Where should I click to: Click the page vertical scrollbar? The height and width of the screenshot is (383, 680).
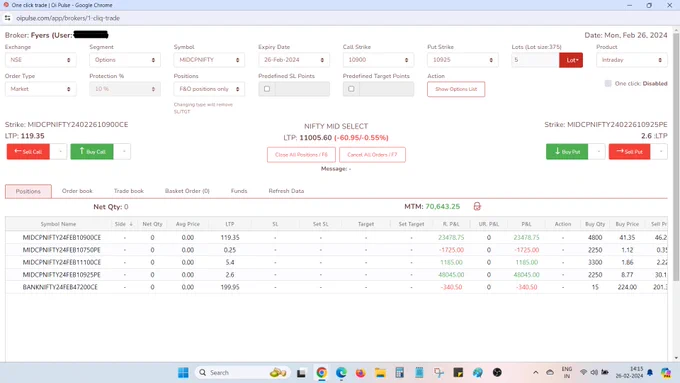[x=676, y=156]
